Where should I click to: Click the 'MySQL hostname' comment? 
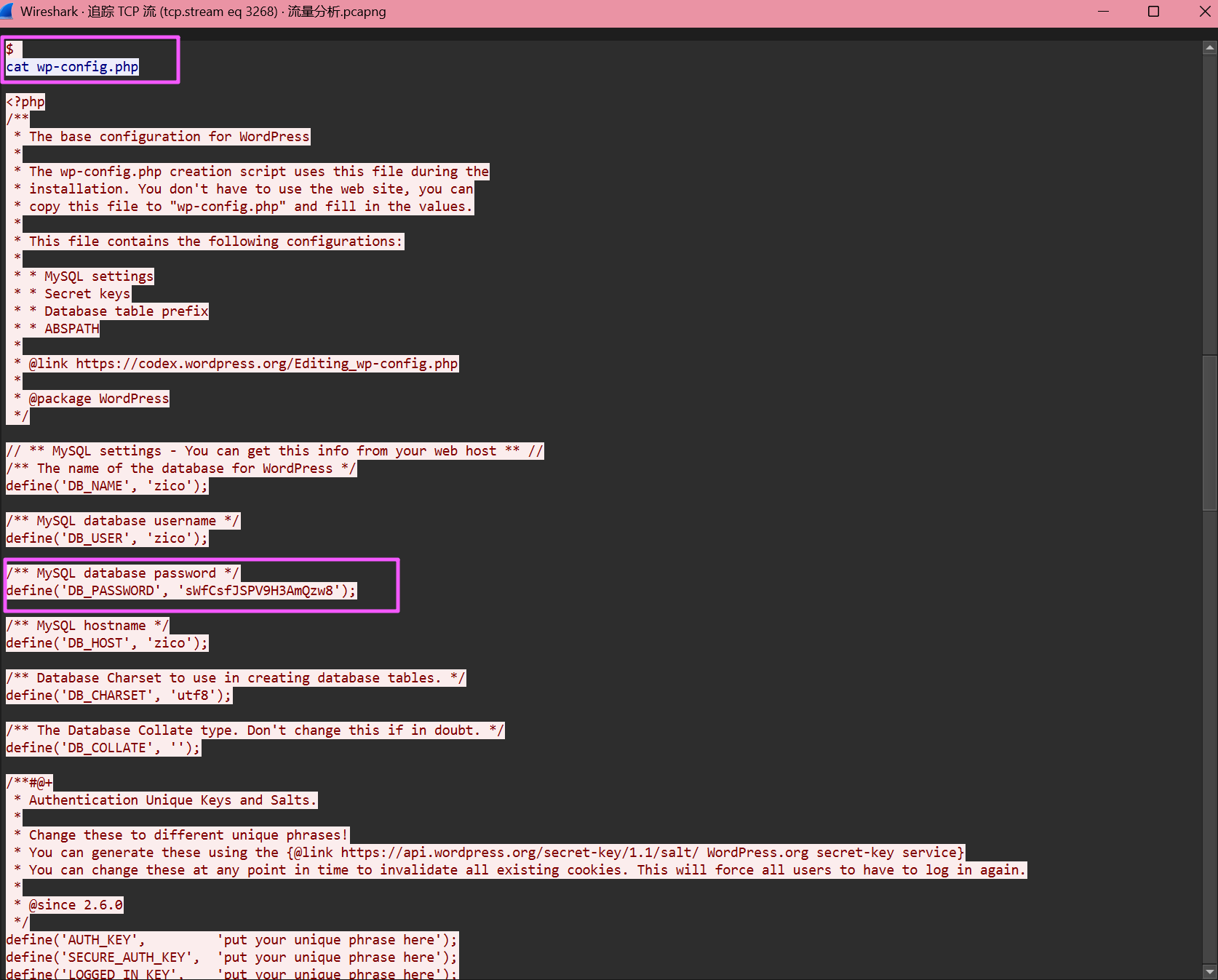[87, 626]
